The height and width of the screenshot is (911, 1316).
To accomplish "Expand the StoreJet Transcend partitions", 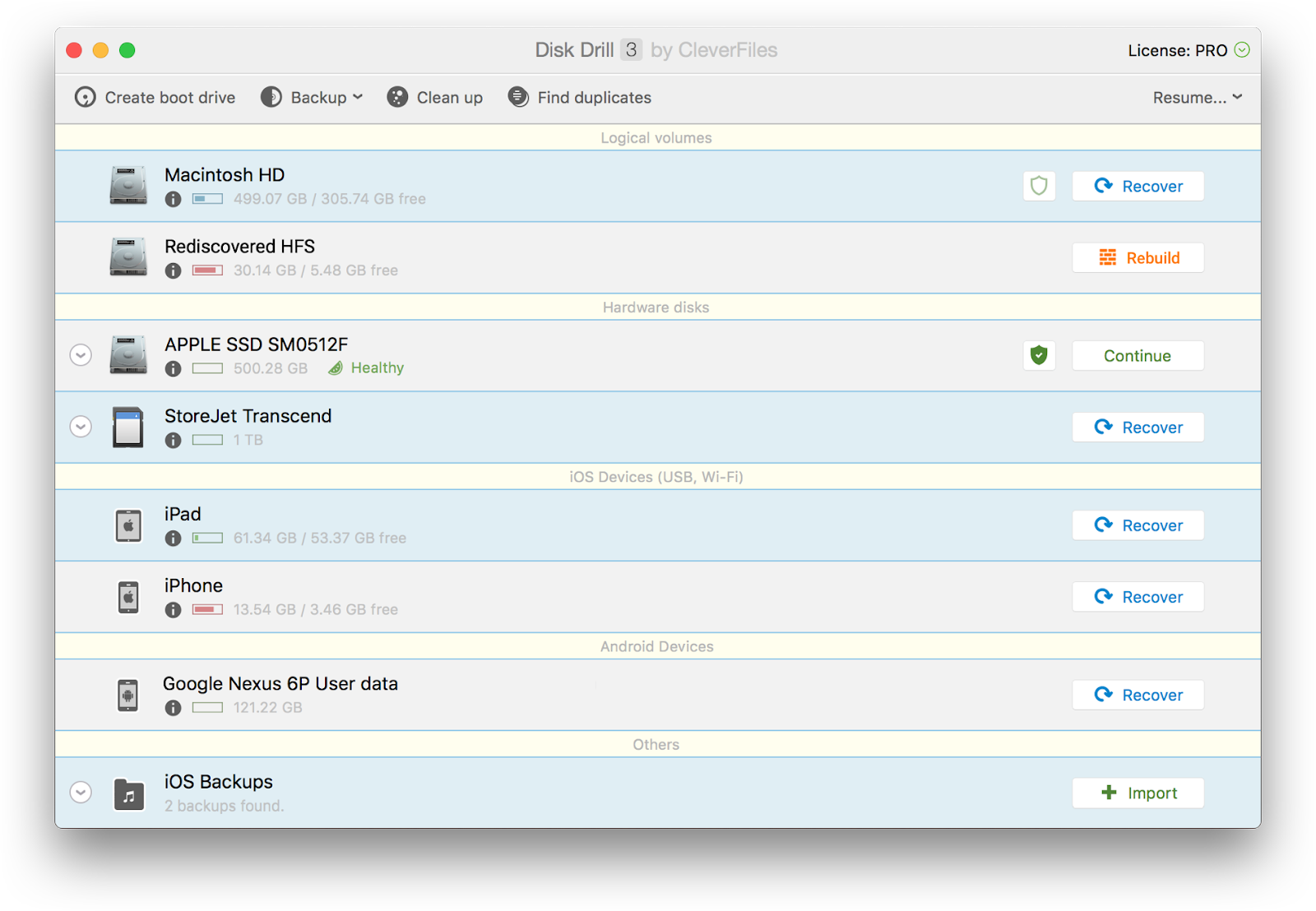I will pyautogui.click(x=81, y=428).
